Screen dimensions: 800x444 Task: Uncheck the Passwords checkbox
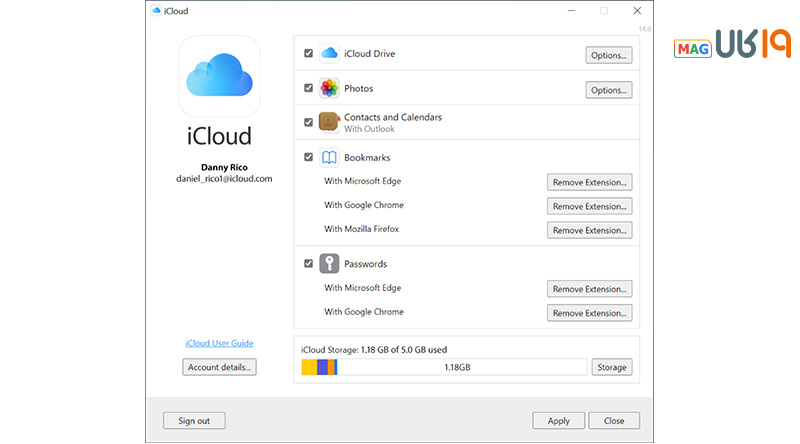(x=308, y=264)
